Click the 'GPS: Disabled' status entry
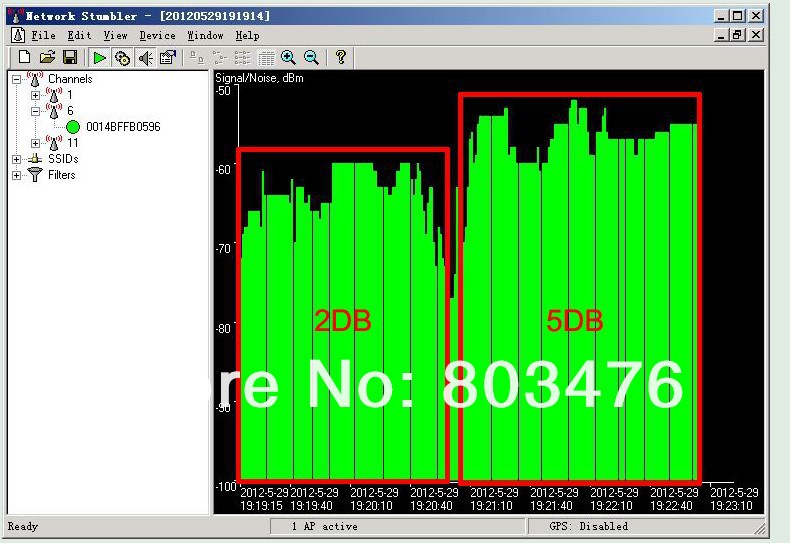 (x=588, y=526)
